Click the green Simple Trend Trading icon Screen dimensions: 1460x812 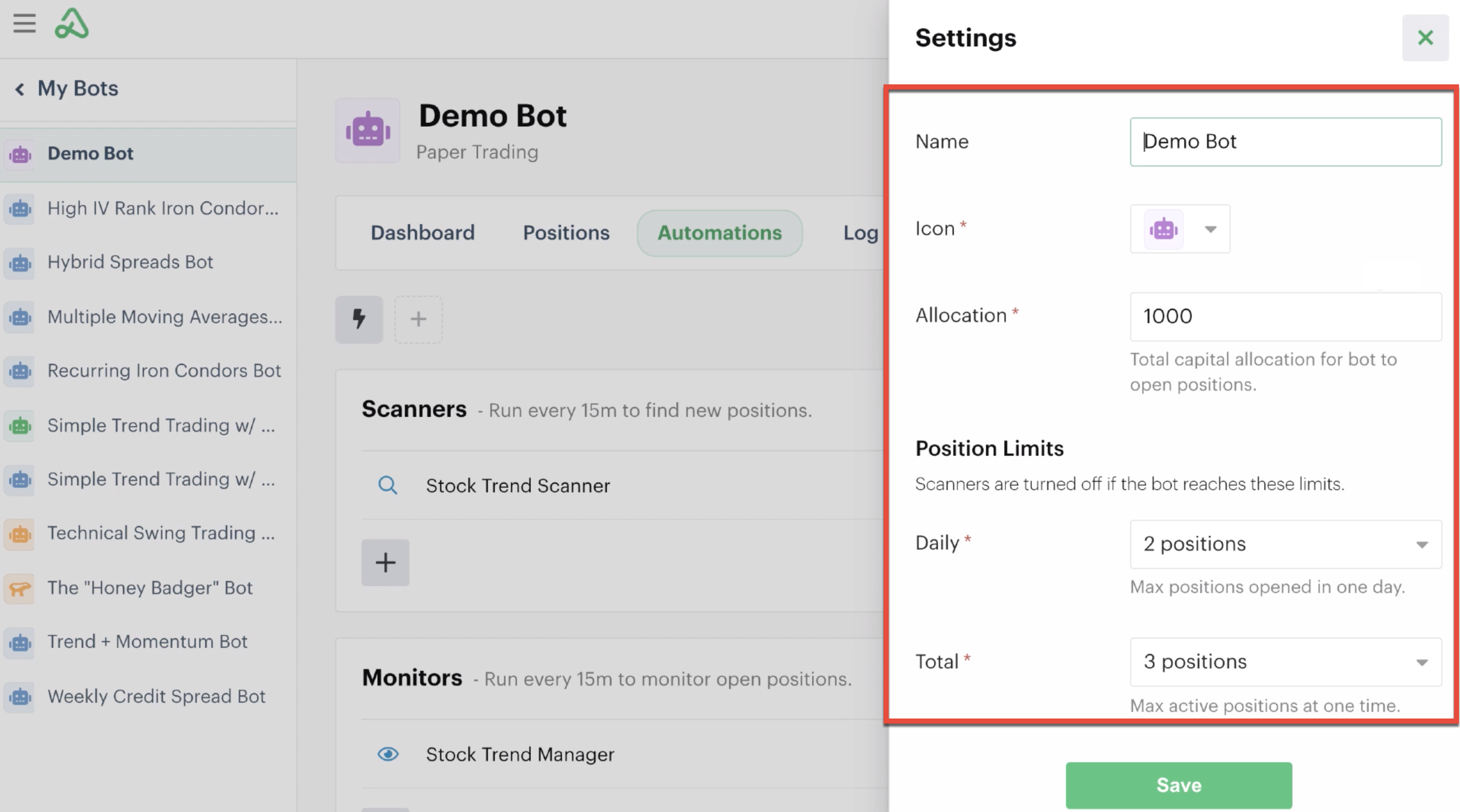pos(20,425)
